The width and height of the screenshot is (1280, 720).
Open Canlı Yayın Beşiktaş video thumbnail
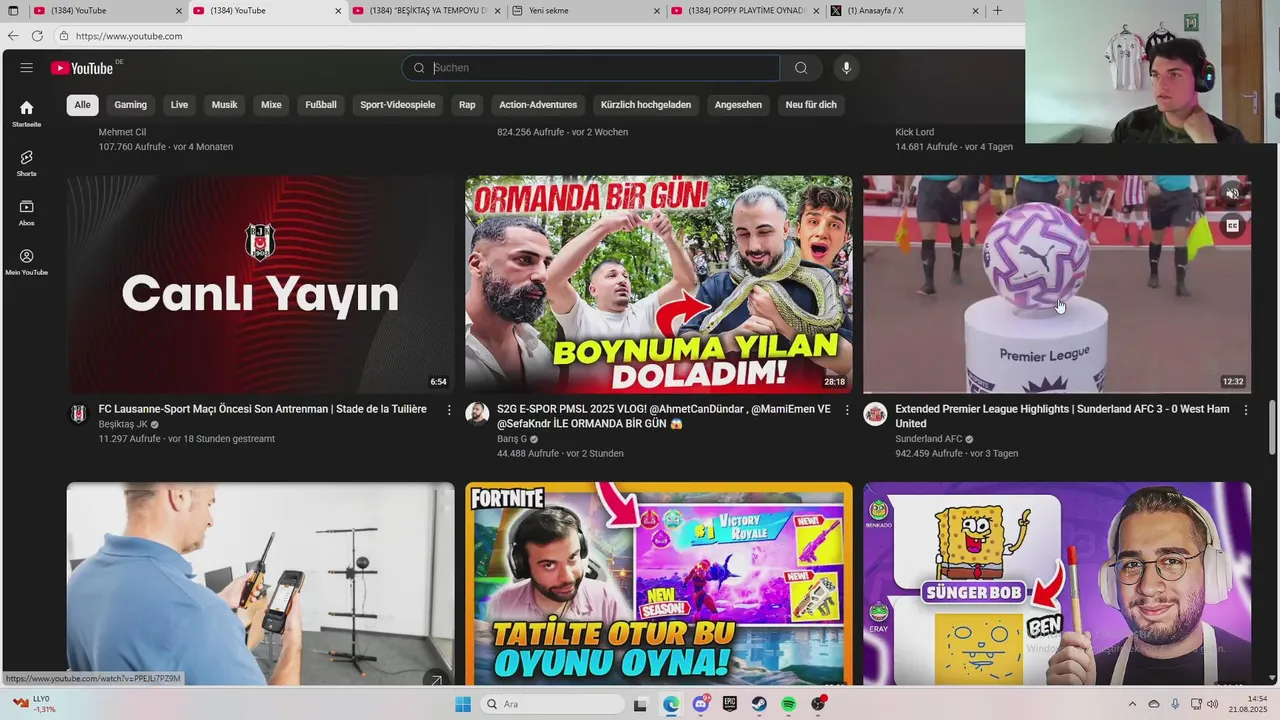pos(260,284)
